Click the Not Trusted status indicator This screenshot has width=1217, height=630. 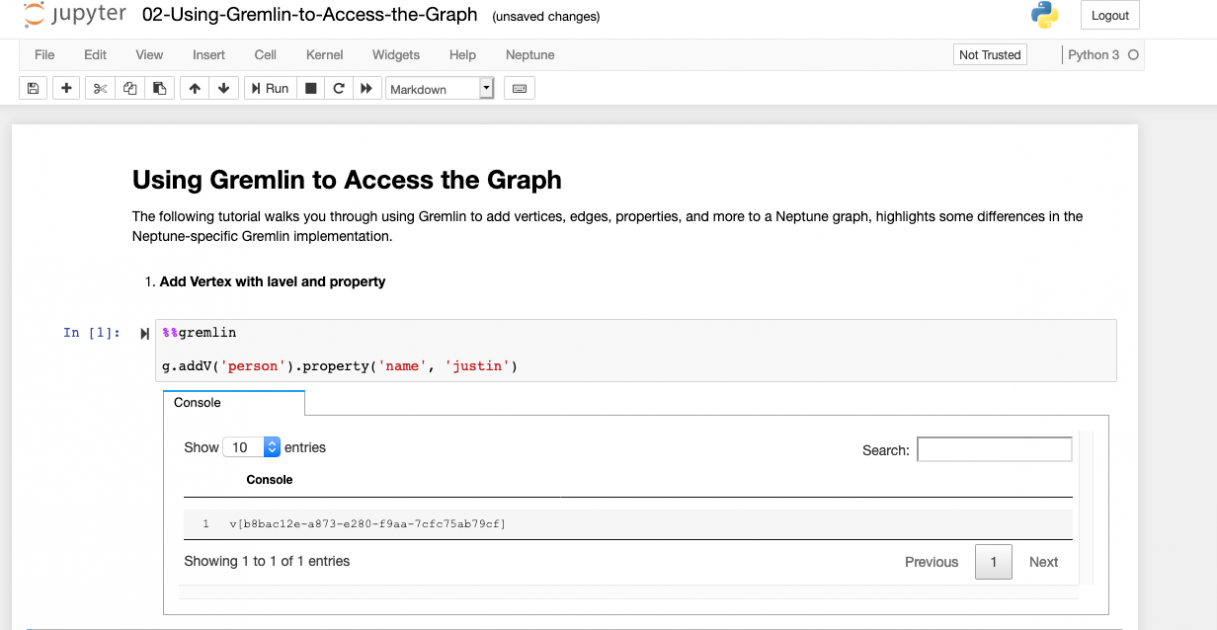pyautogui.click(x=990, y=54)
